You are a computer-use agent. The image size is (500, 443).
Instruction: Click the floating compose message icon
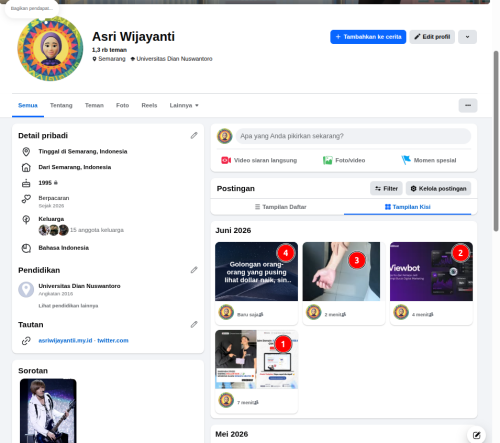(476, 435)
